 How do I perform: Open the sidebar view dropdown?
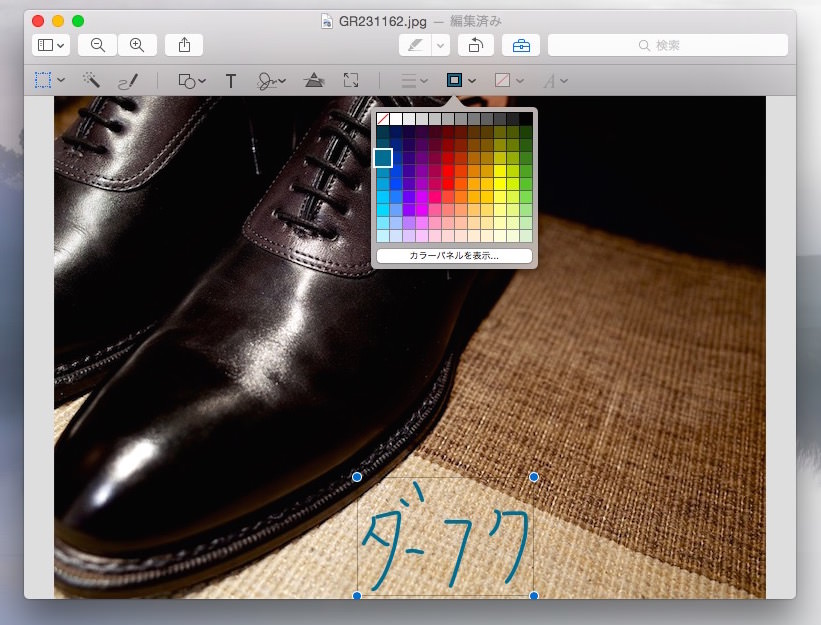[x=51, y=46]
